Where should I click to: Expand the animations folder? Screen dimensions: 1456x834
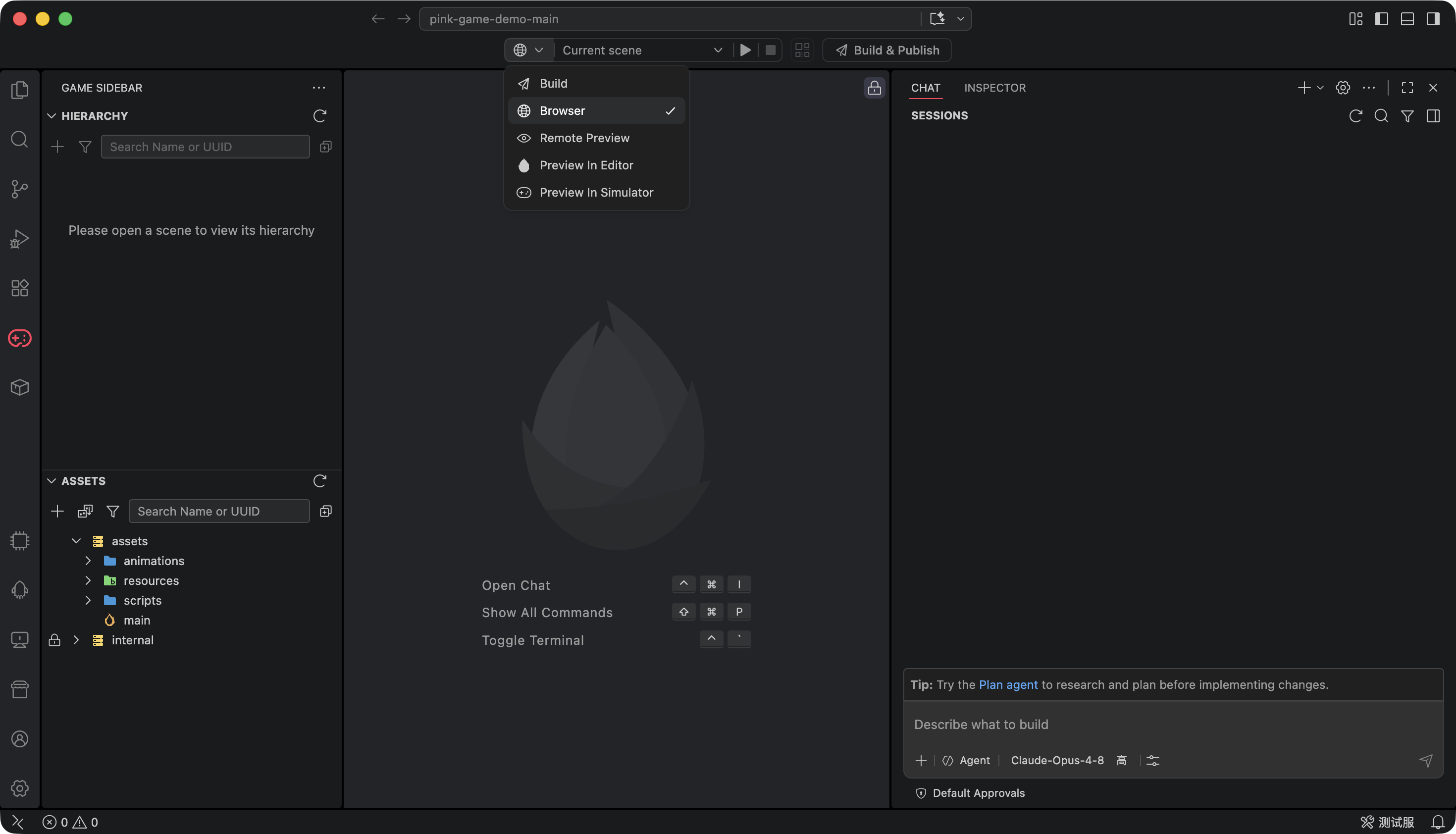(88, 560)
